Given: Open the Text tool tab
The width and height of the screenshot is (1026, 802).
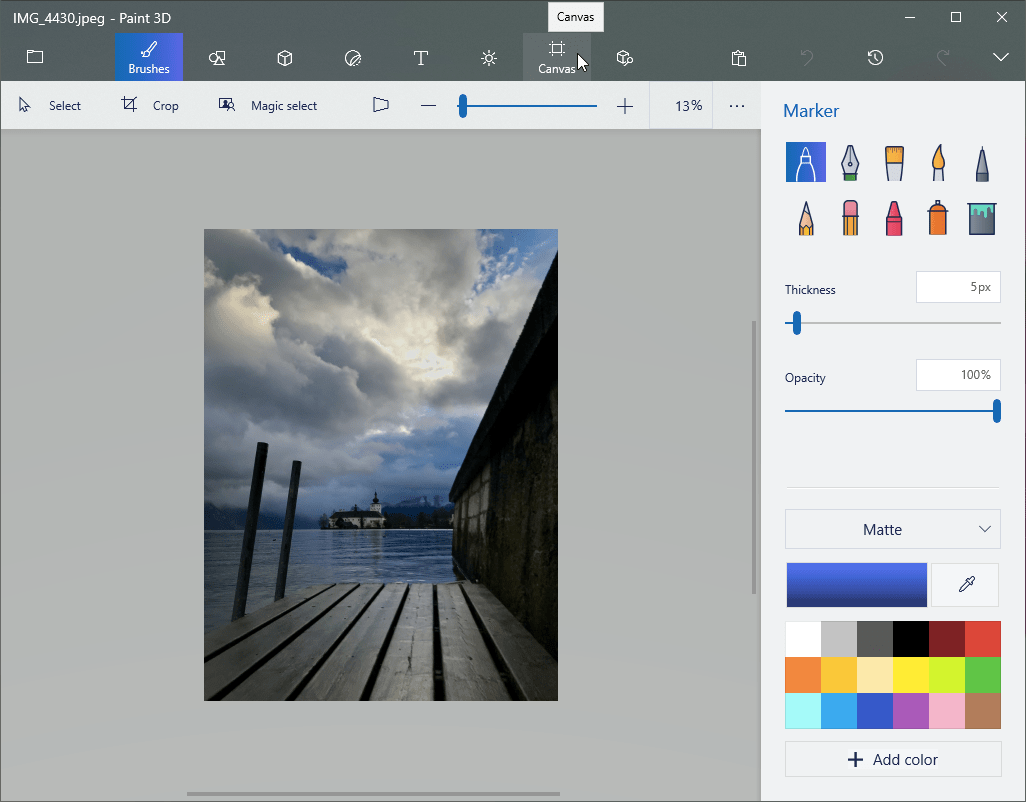Looking at the screenshot, I should tap(421, 58).
